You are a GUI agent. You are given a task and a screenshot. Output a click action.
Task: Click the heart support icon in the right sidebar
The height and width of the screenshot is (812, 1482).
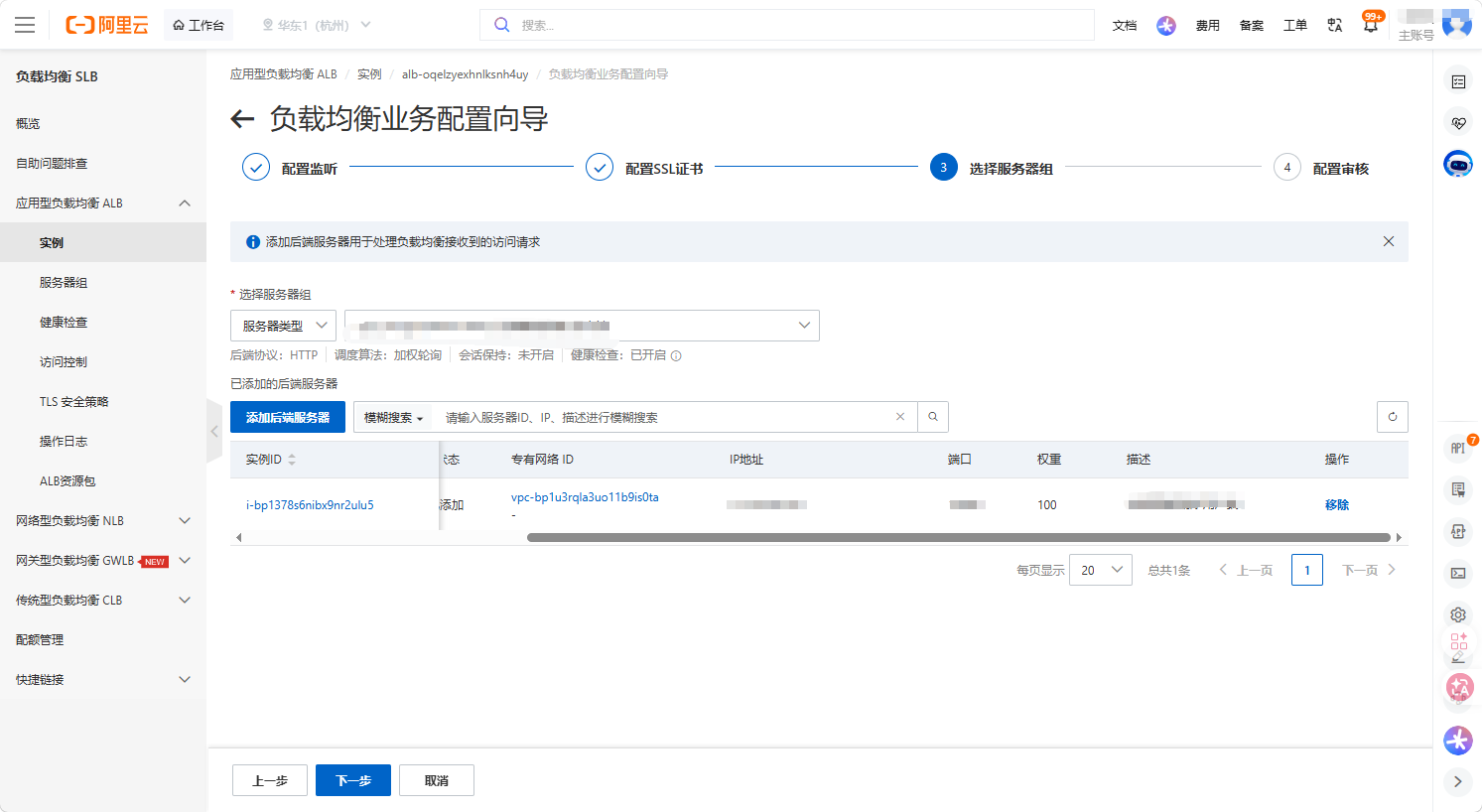click(x=1458, y=123)
